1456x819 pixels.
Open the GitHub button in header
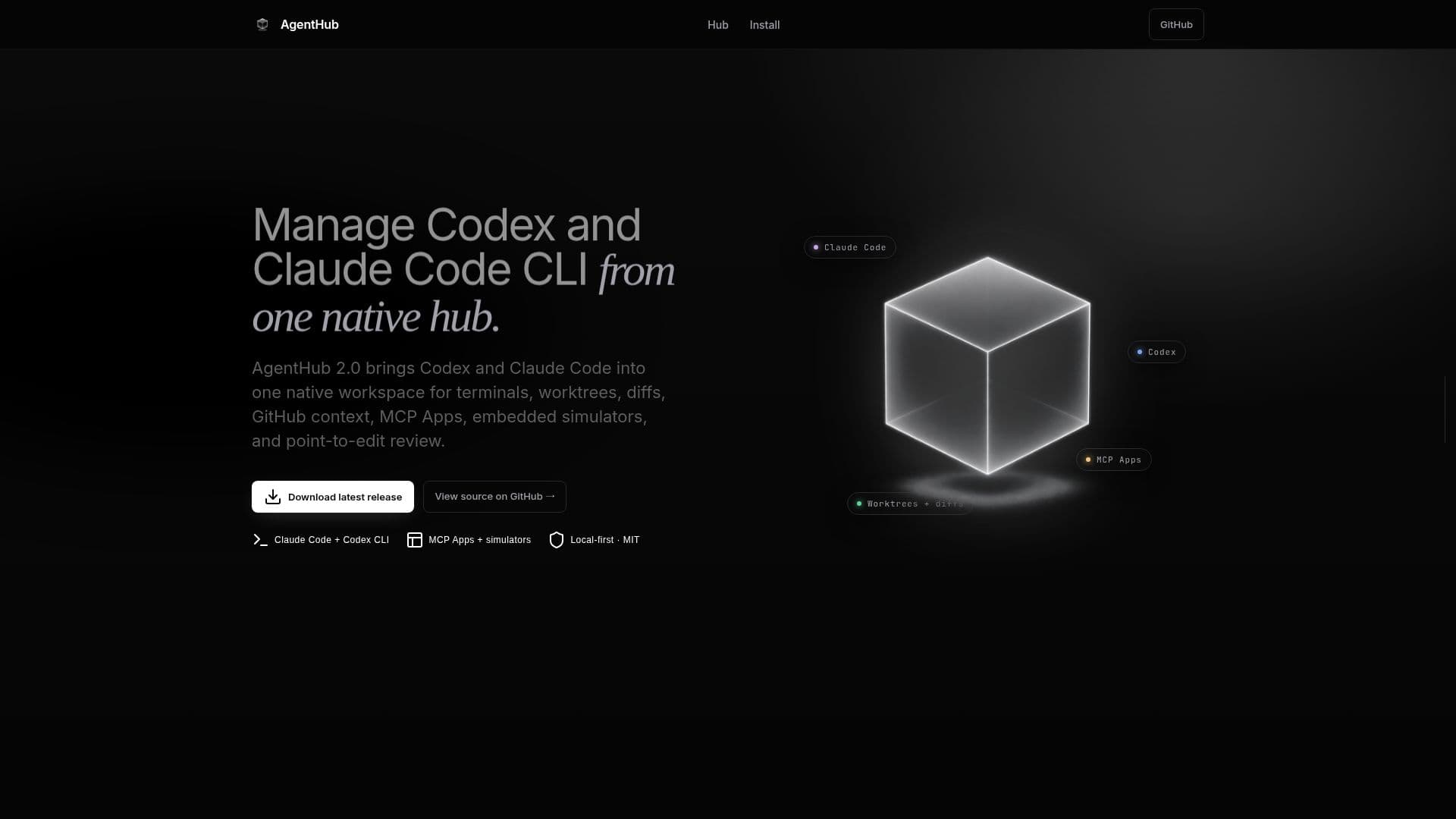(1176, 24)
